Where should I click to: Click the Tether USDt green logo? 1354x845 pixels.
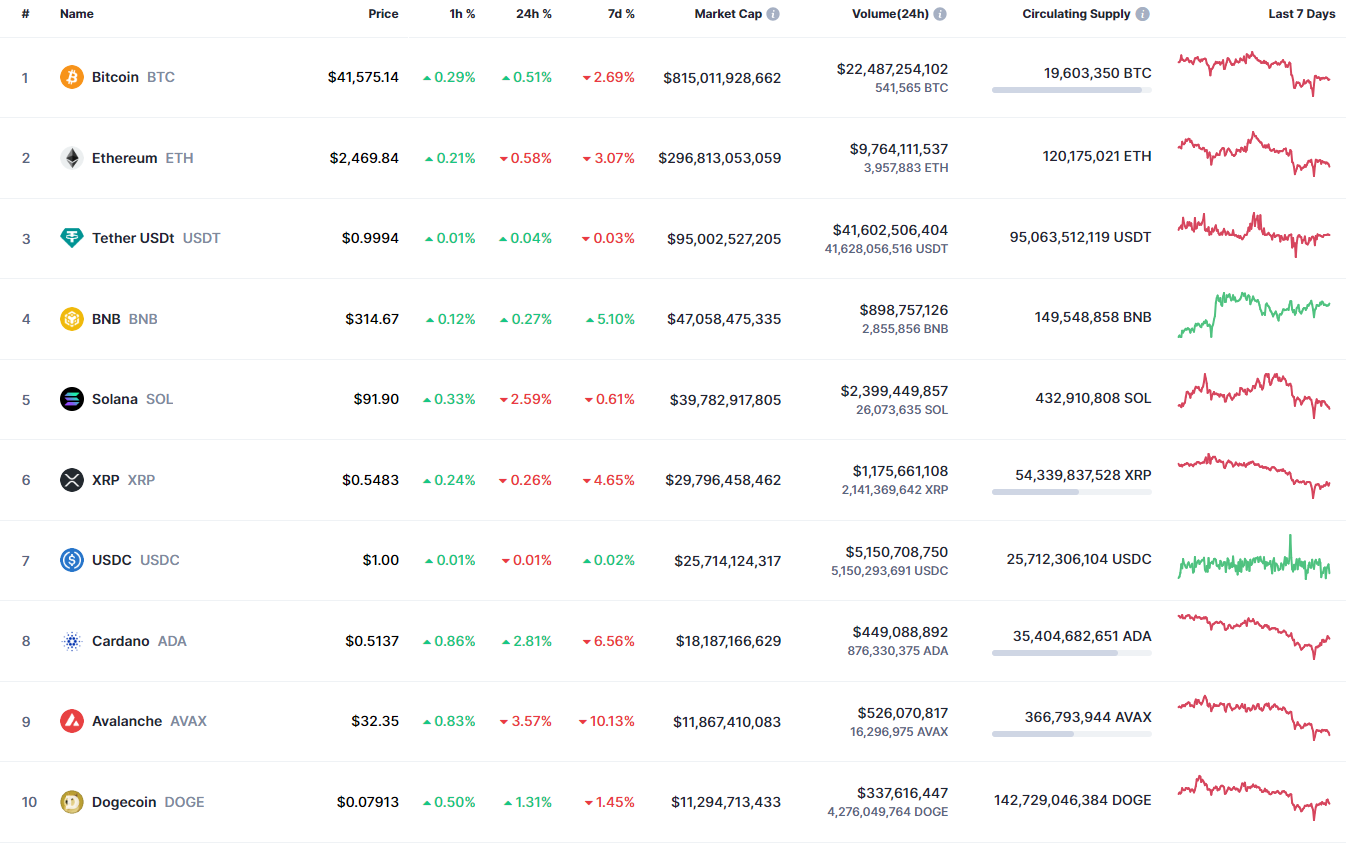(x=72, y=238)
